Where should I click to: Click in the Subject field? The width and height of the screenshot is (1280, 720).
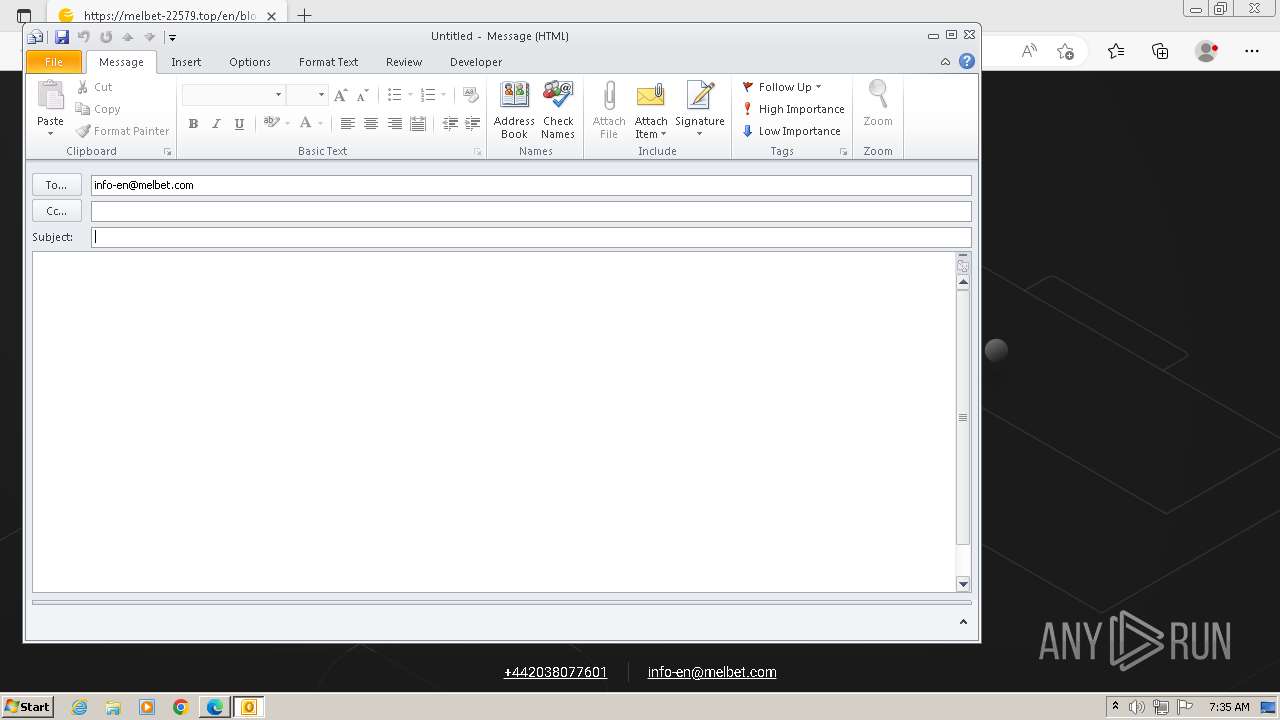click(x=531, y=237)
